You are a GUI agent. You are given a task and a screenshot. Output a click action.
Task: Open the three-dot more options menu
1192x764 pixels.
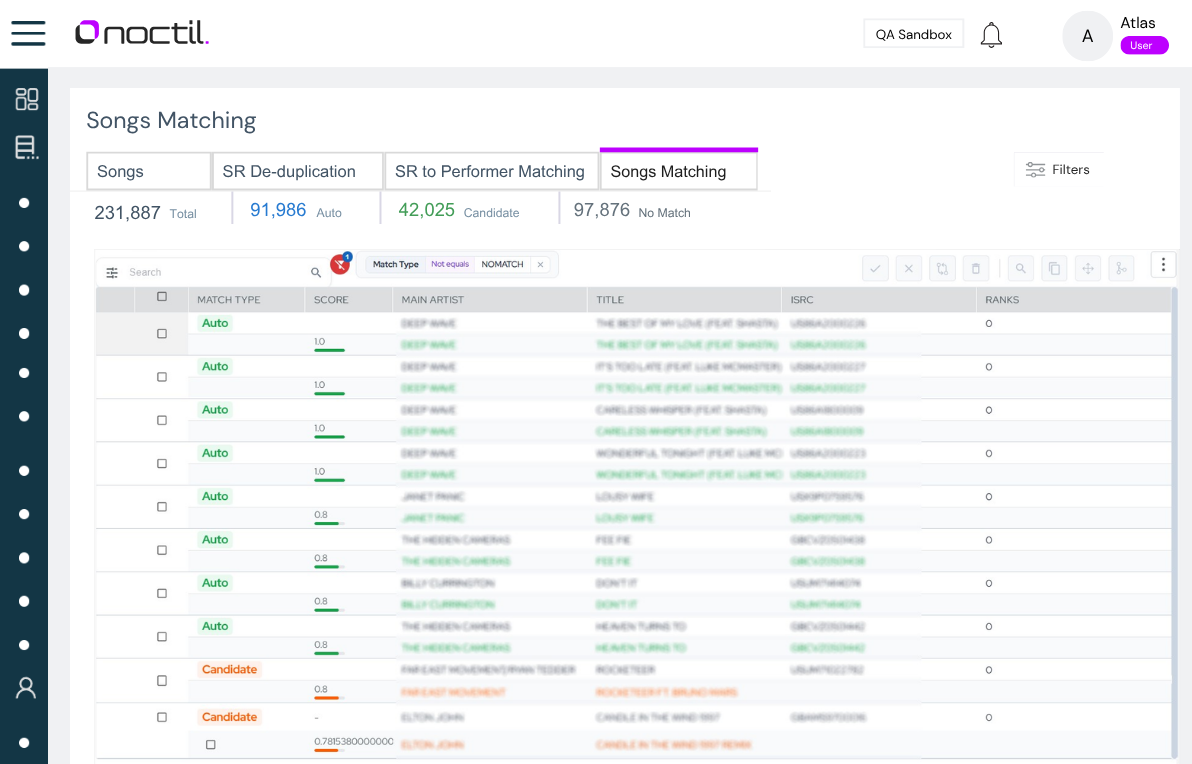coord(1162,265)
